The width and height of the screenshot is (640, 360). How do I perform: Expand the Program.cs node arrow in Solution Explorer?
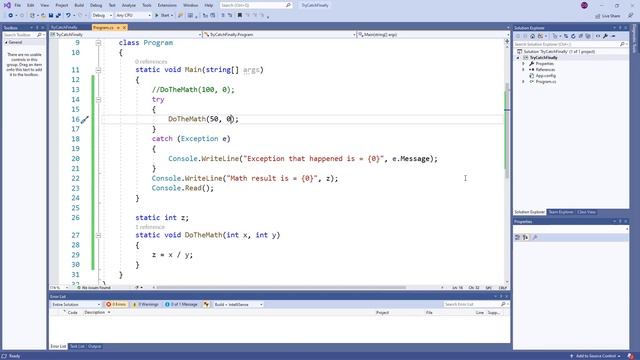(524, 82)
